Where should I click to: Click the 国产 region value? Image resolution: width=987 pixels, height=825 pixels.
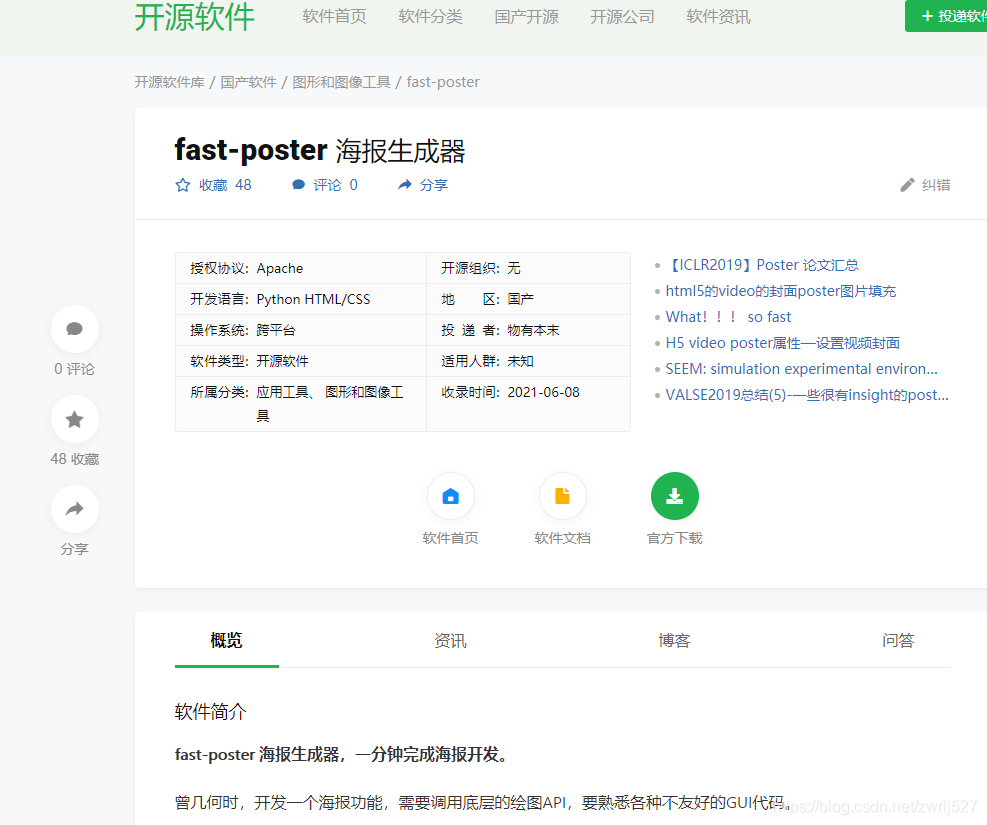[521, 300]
